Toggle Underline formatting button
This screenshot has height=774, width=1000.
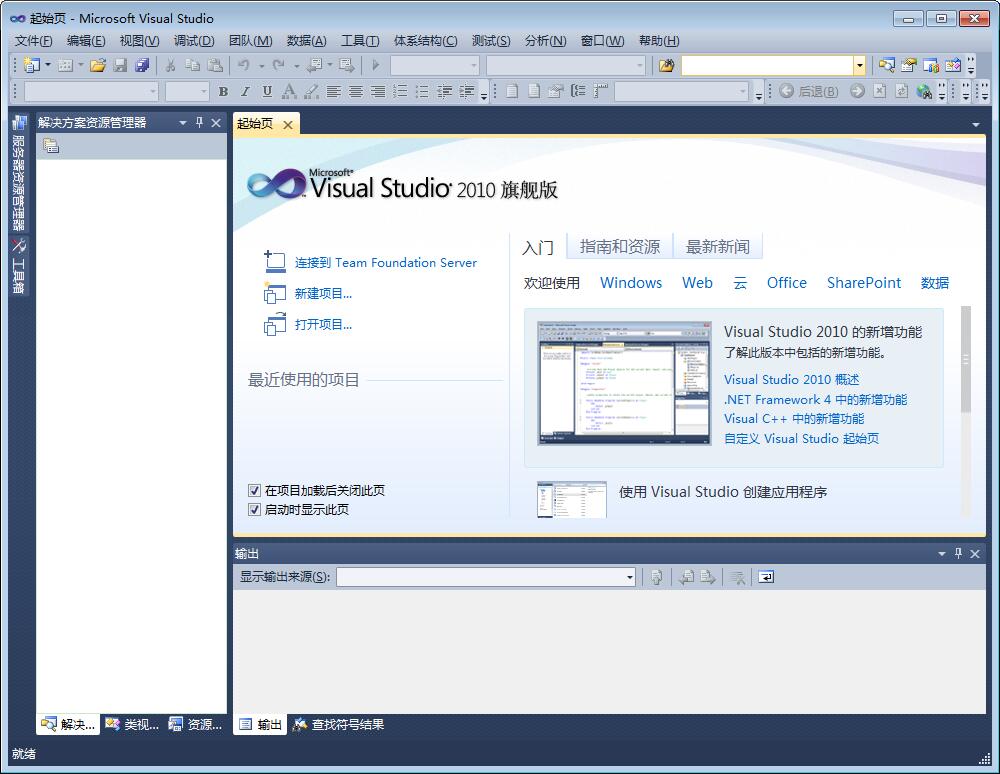[x=267, y=92]
